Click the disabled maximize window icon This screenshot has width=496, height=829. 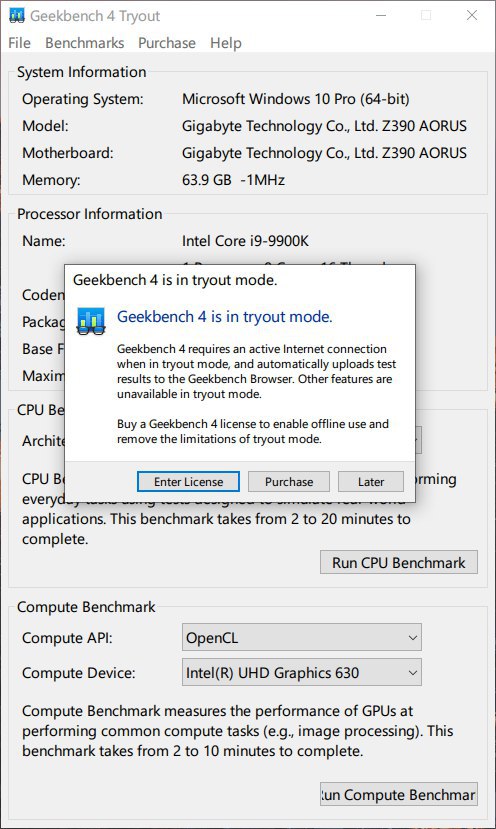pyautogui.click(x=426, y=15)
